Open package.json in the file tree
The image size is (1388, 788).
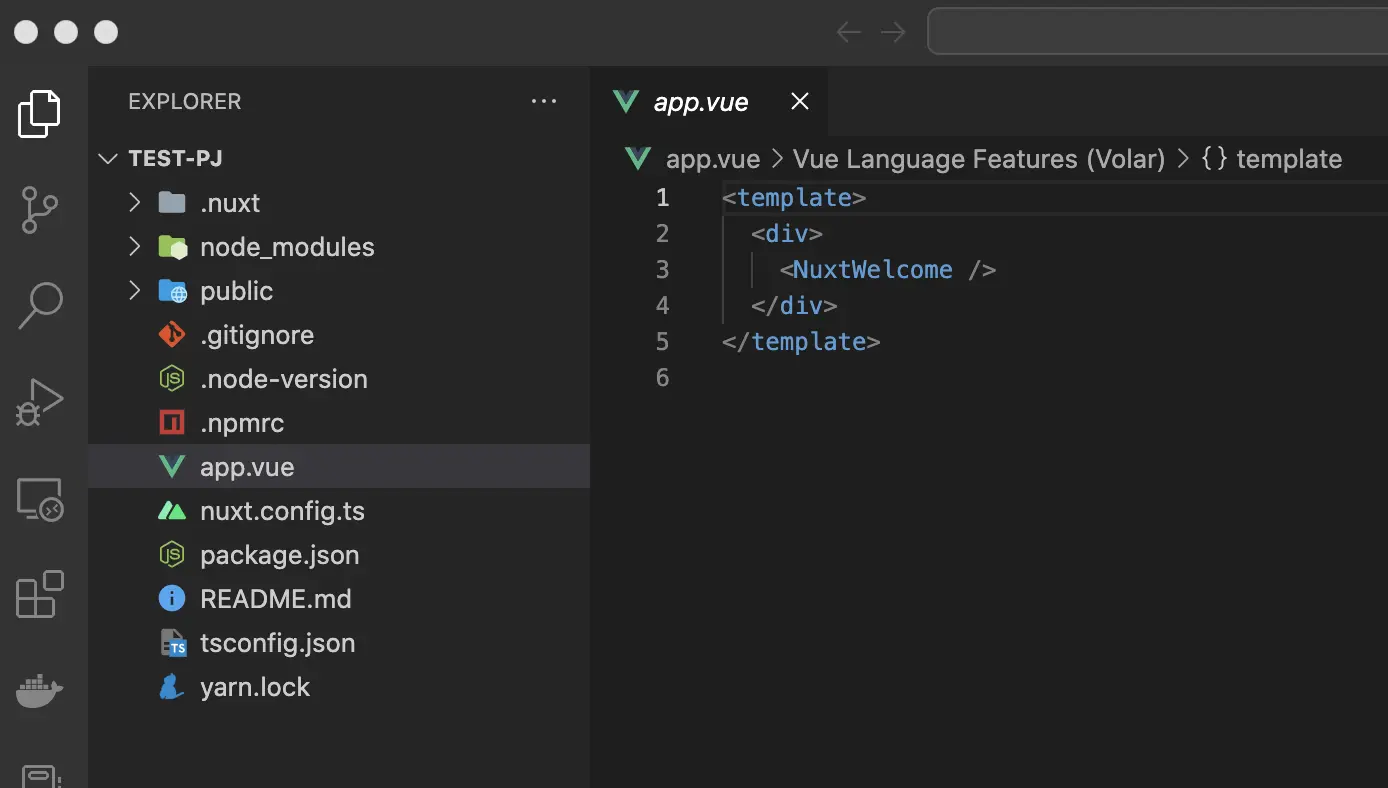pyautogui.click(x=339, y=555)
